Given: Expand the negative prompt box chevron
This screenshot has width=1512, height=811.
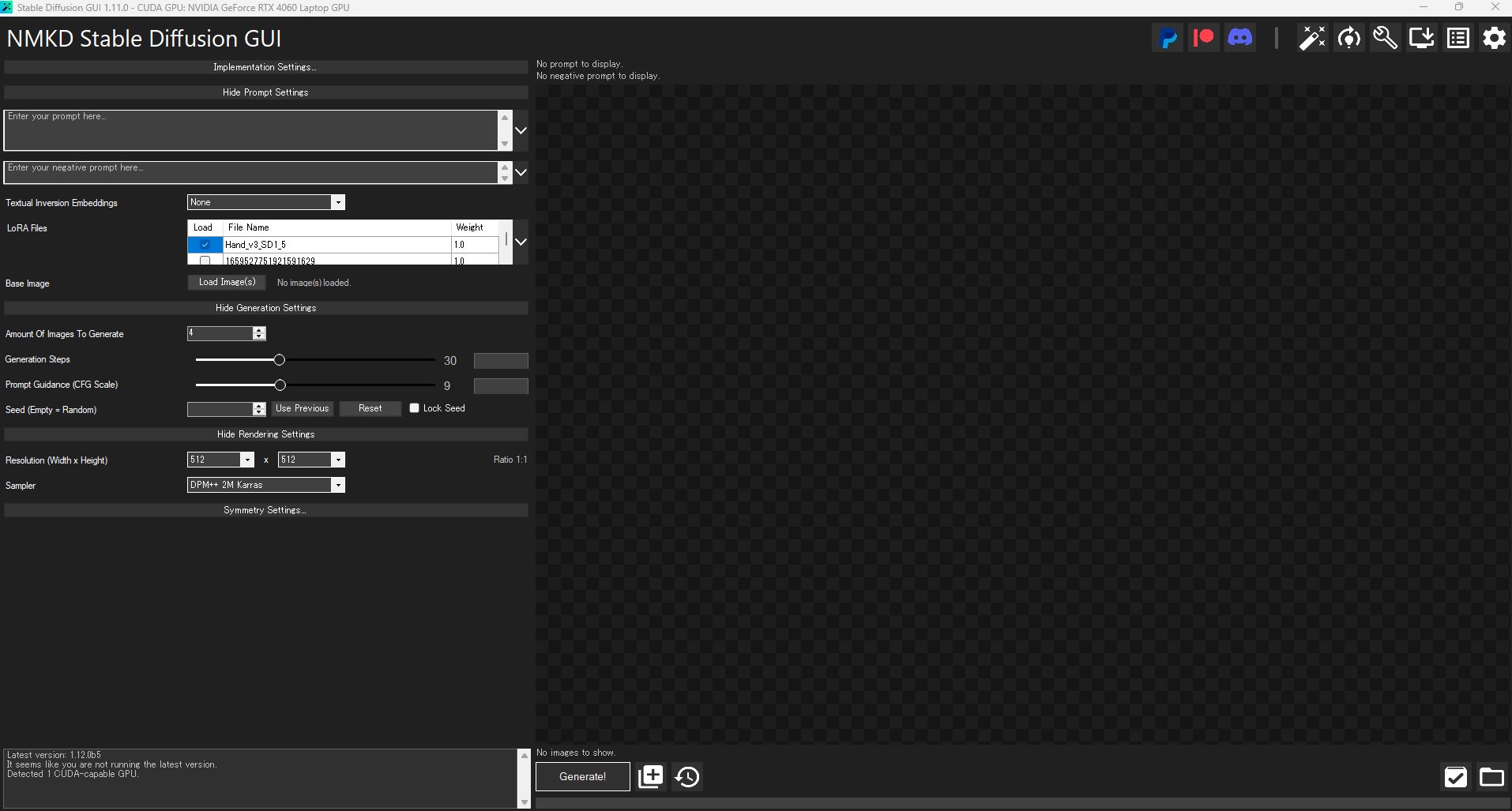Looking at the screenshot, I should tap(521, 172).
